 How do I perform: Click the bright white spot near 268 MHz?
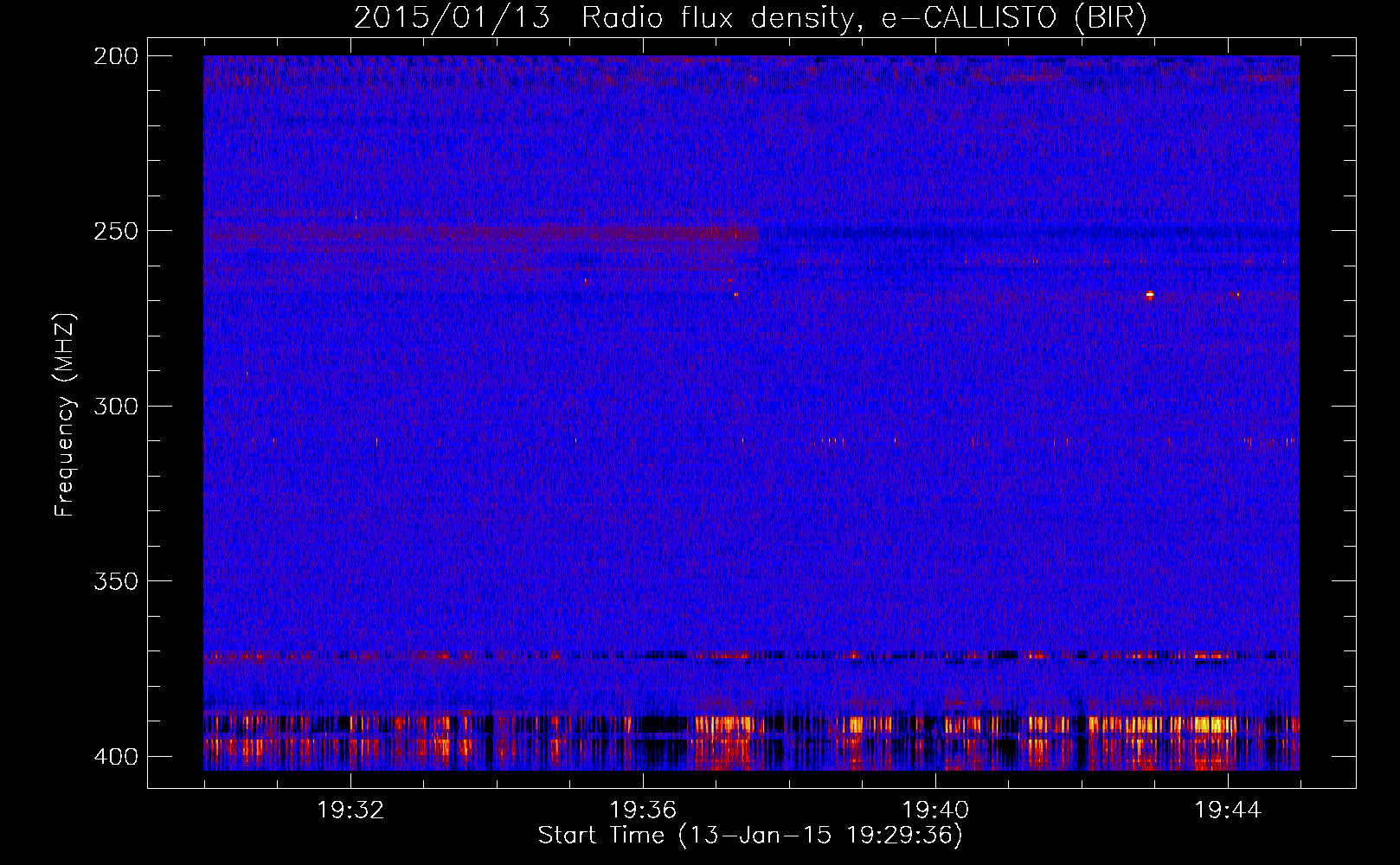(1150, 295)
